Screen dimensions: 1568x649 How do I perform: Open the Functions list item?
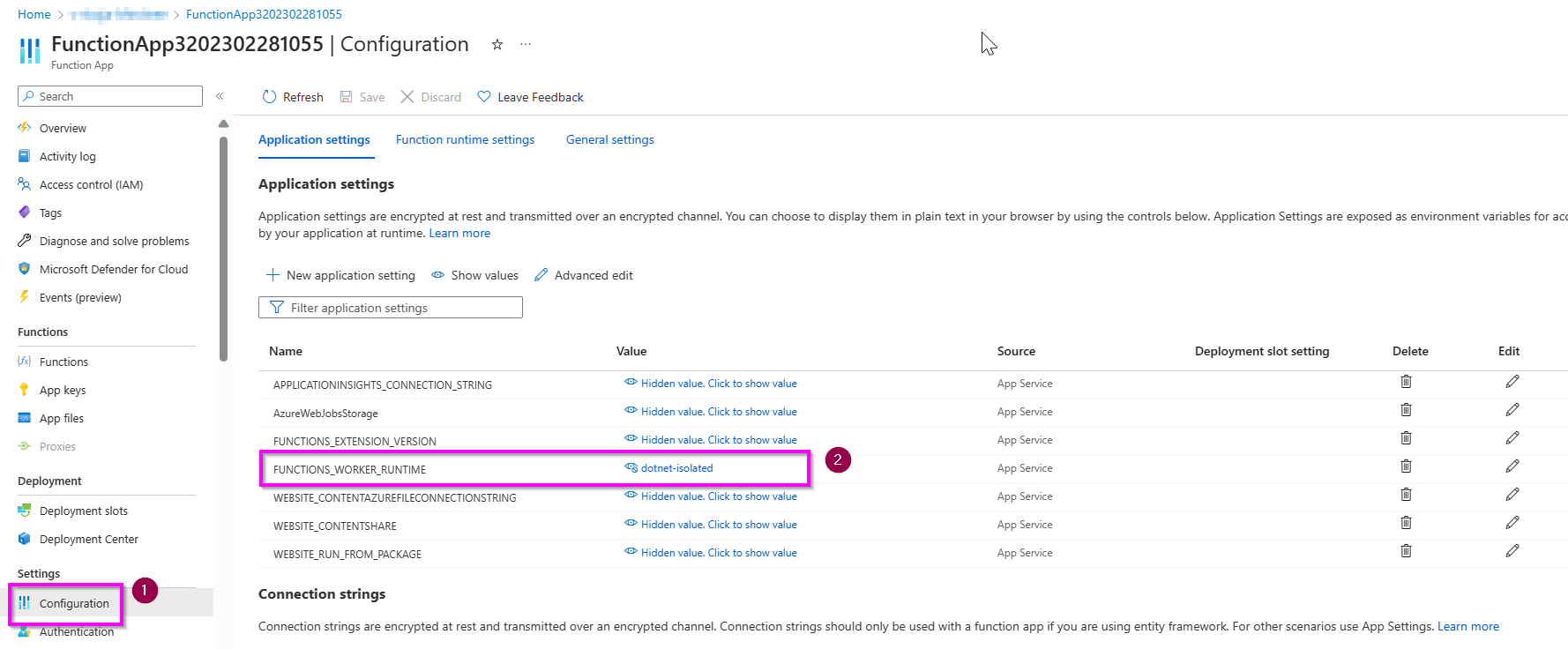click(63, 362)
